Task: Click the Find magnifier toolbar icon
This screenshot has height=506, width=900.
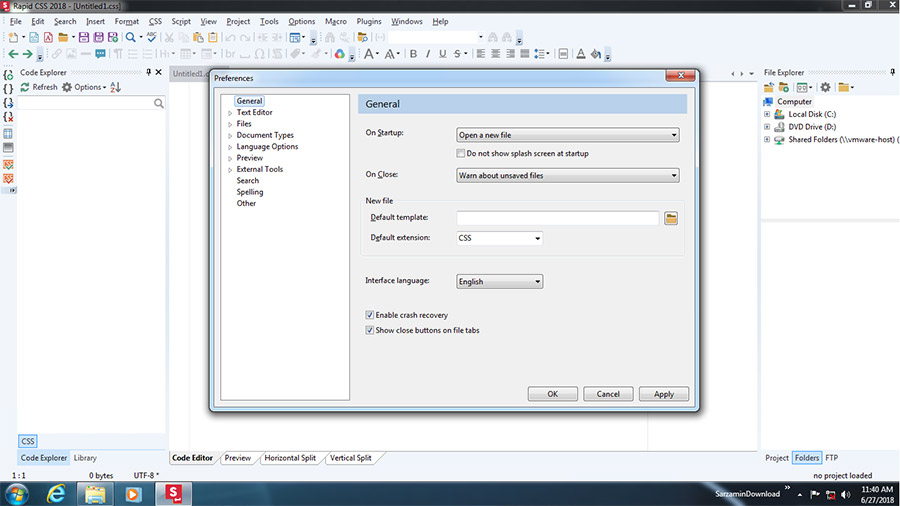Action: pyautogui.click(x=131, y=37)
